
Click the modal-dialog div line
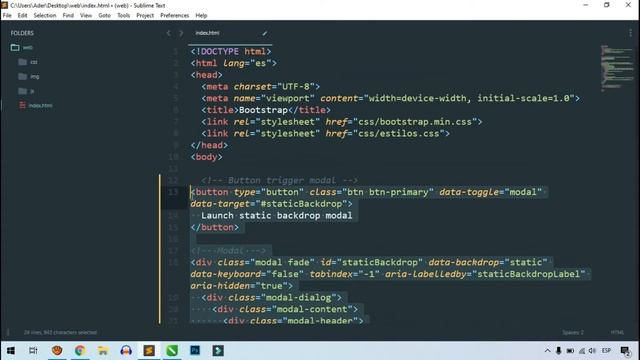pos(271,298)
